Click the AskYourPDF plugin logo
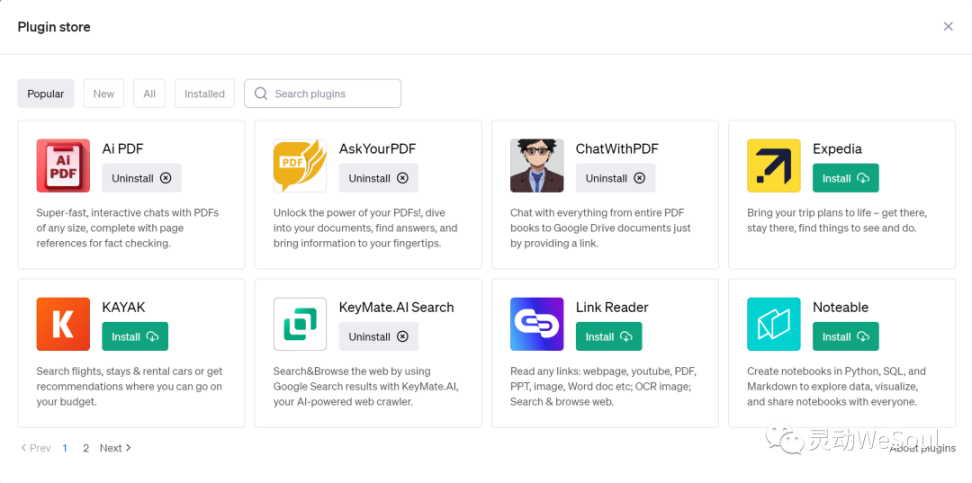Image resolution: width=972 pixels, height=483 pixels. click(x=300, y=166)
